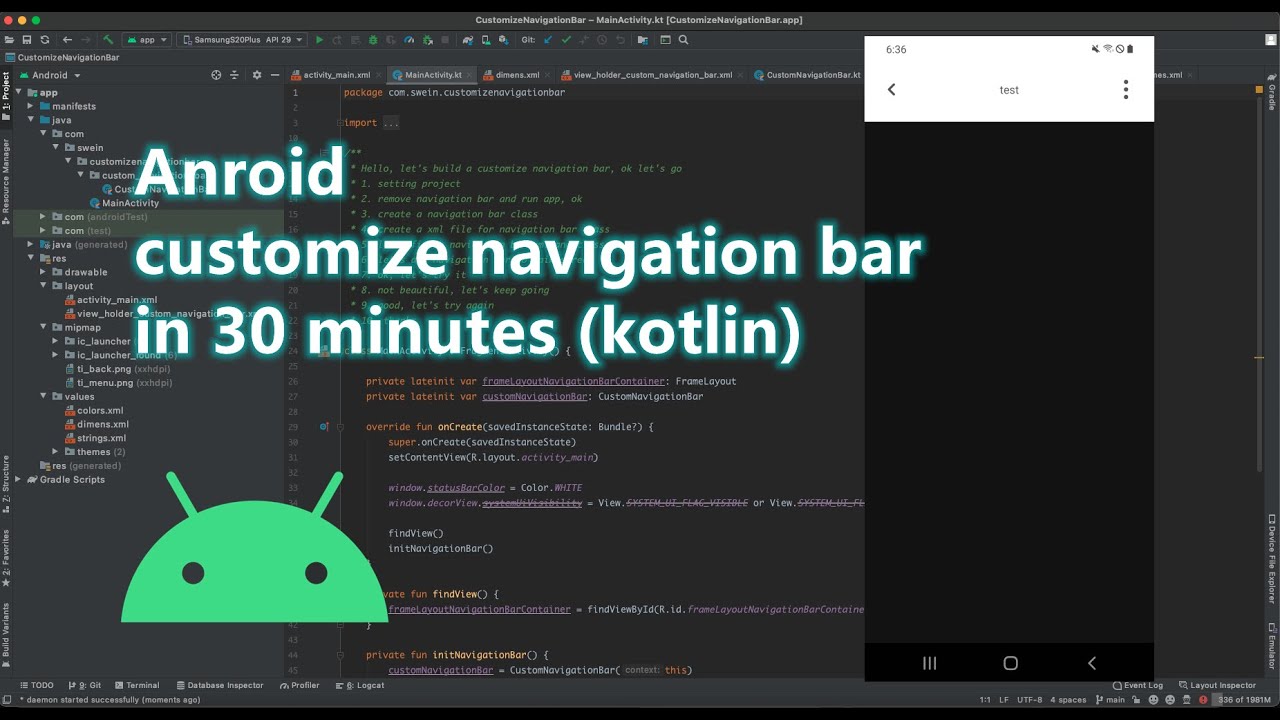Run the app with green play icon
This screenshot has height=720, width=1280.
(x=320, y=40)
